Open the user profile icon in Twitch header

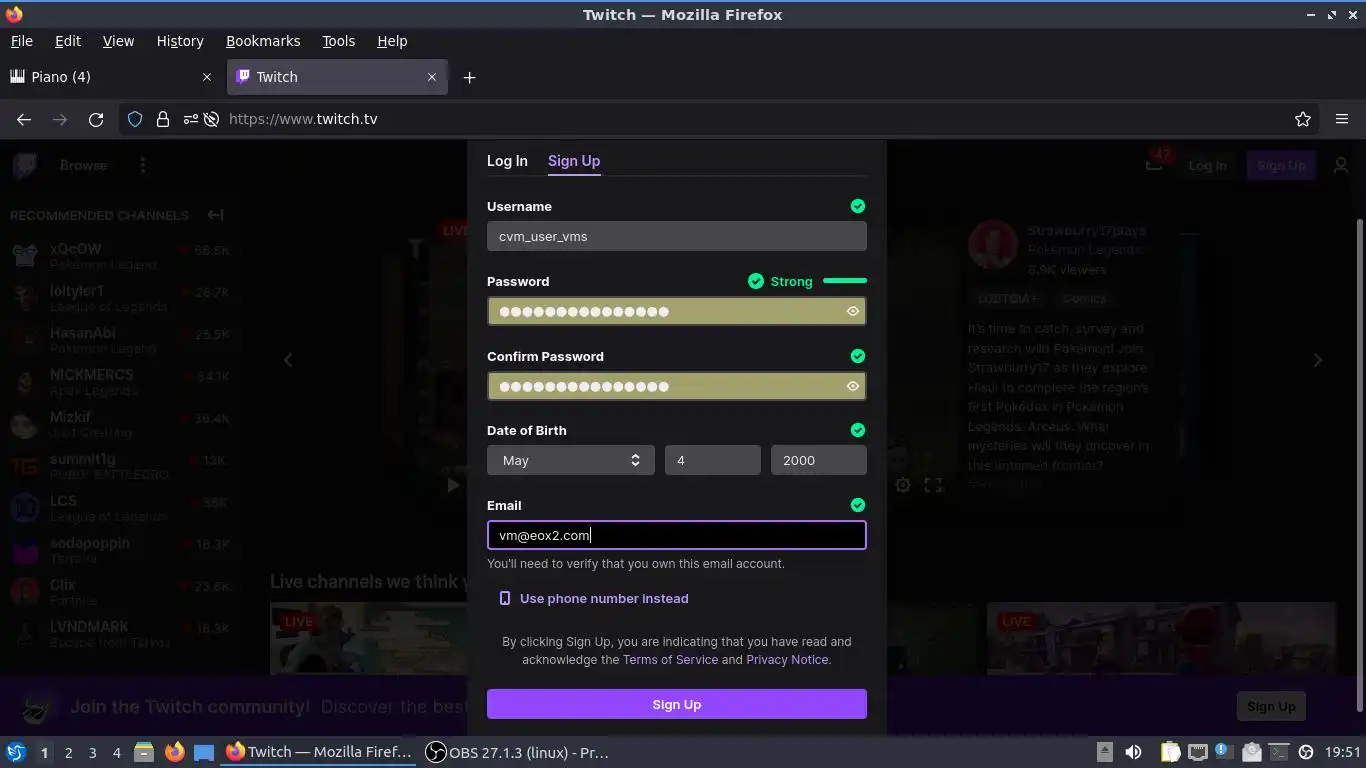(x=1341, y=165)
